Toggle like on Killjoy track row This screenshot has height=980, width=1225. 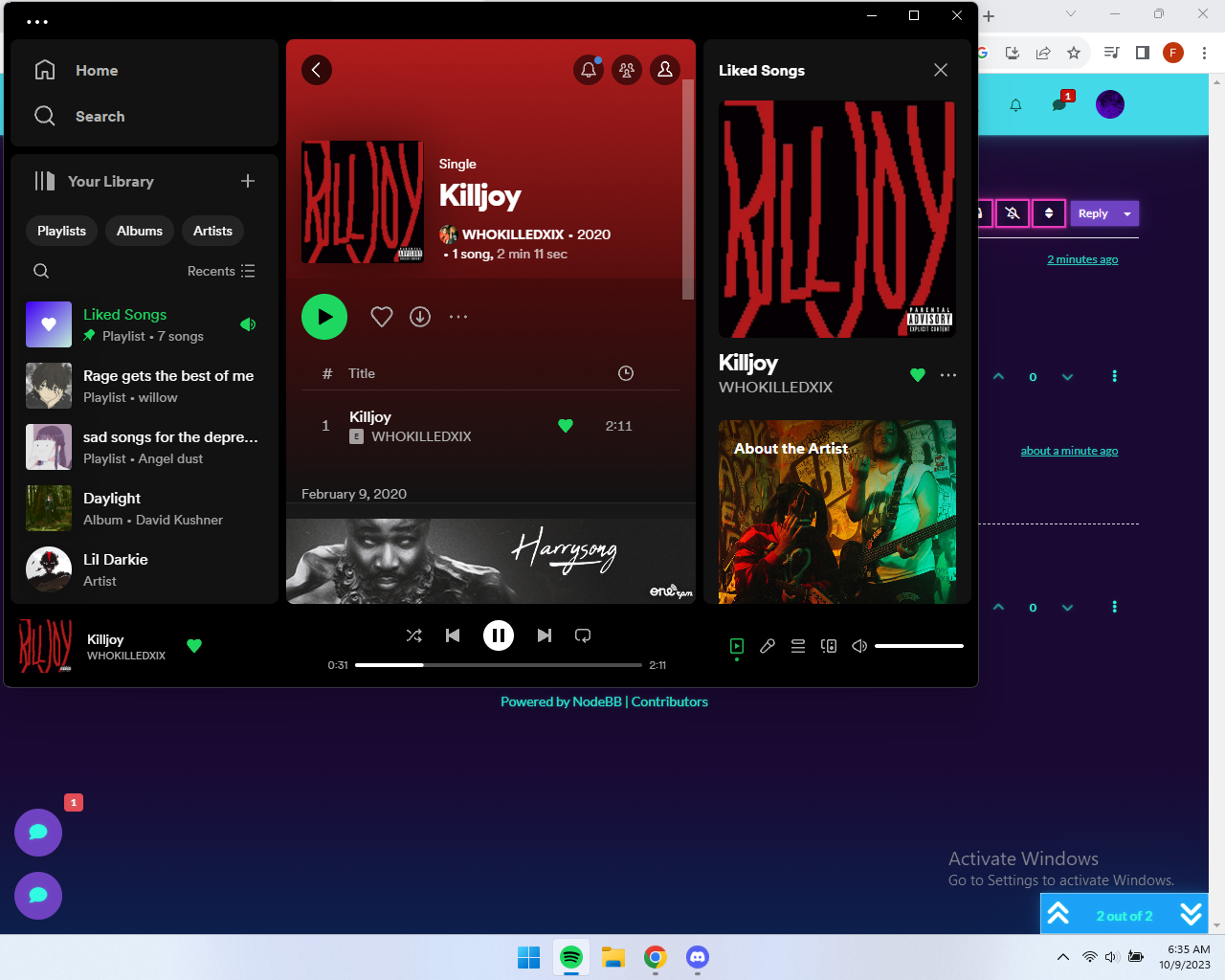pyautogui.click(x=566, y=426)
